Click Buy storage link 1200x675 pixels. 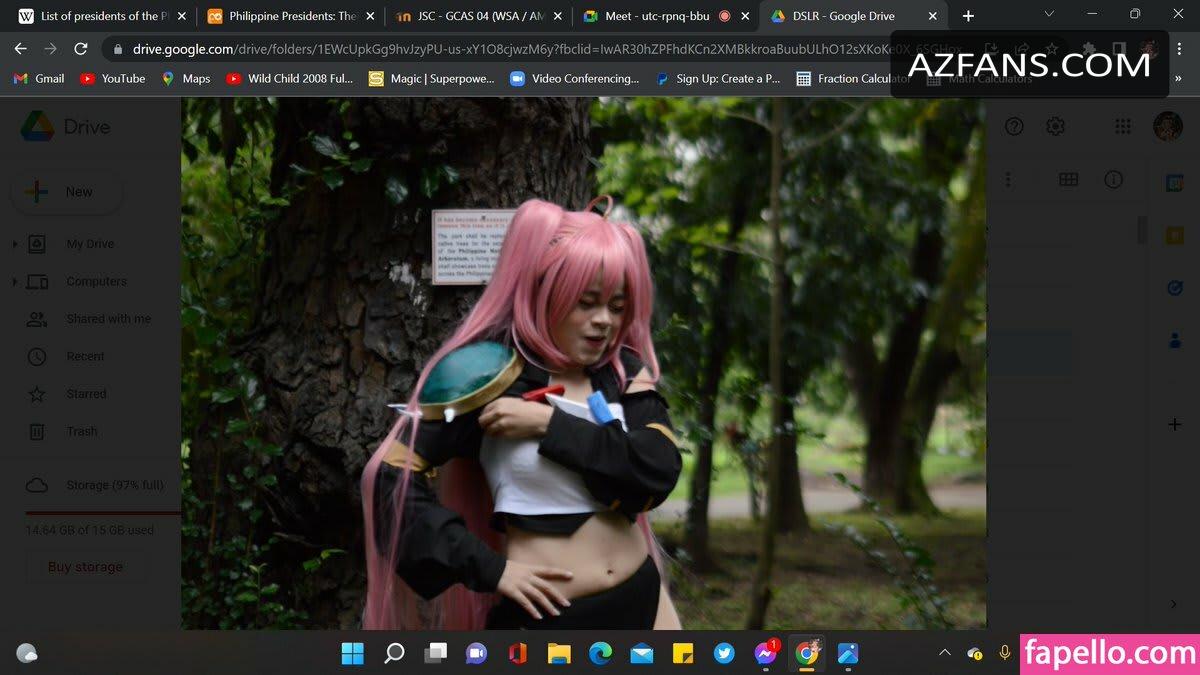(85, 567)
